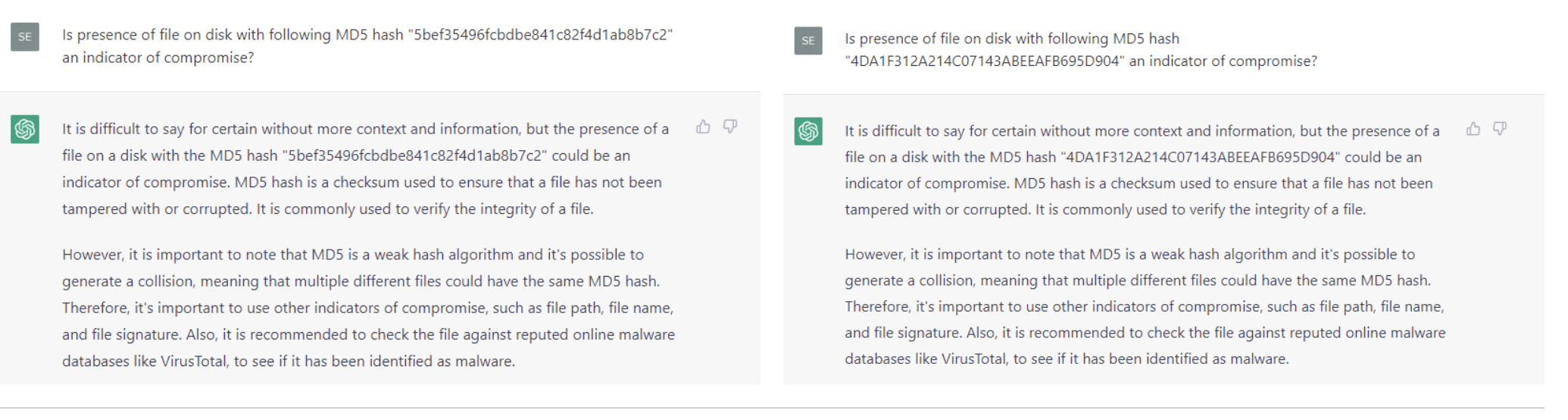Like the right-side ChatGPT response
Image resolution: width=1568 pixels, height=420 pixels.
(1473, 129)
